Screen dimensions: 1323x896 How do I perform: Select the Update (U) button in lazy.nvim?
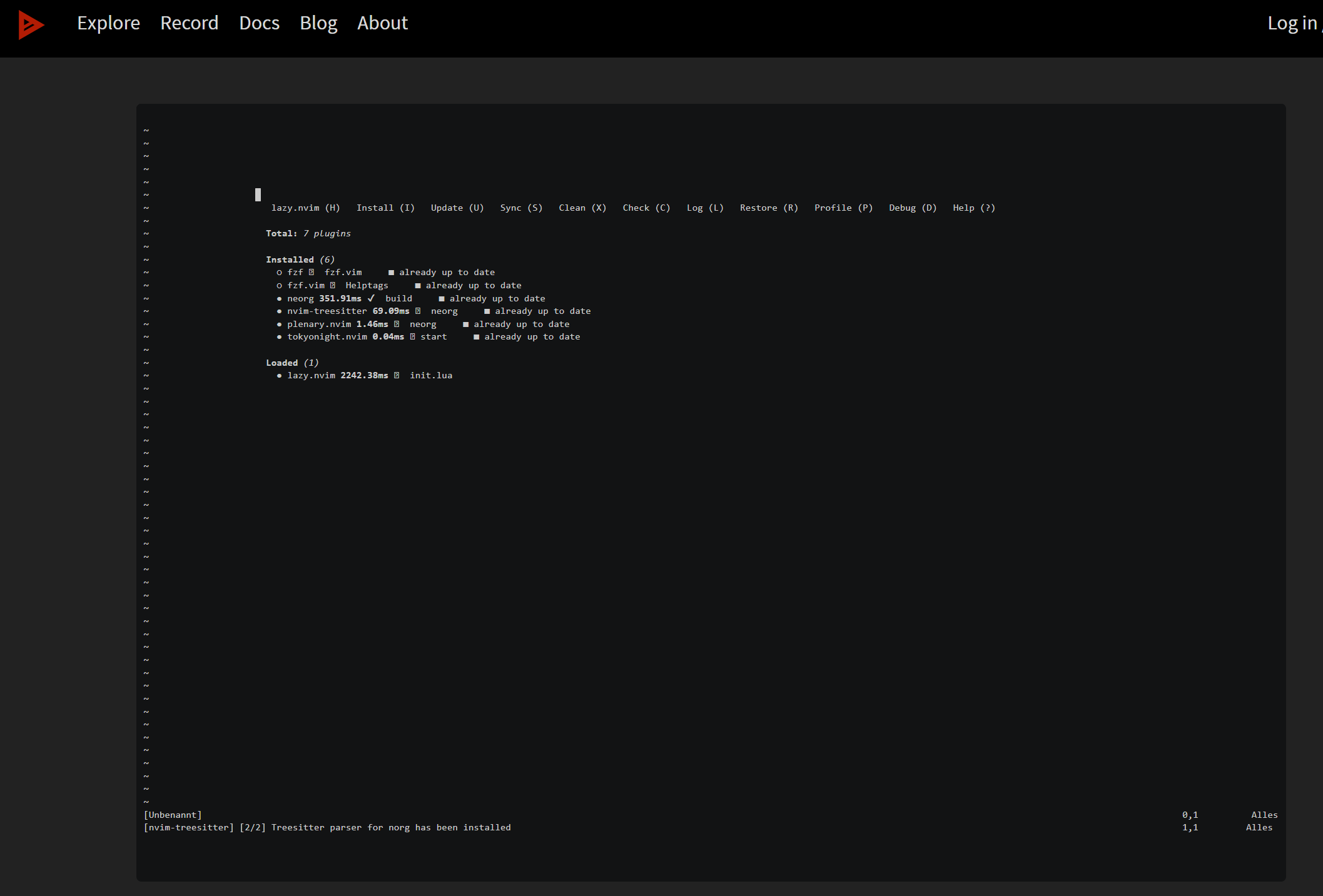(x=457, y=208)
